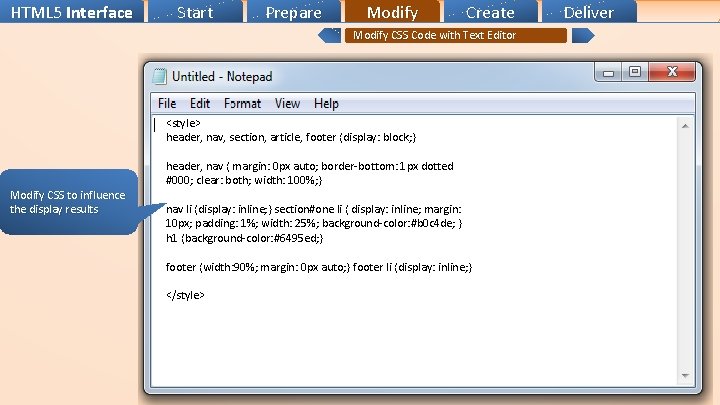Click the opening <style> tag line

183,123
